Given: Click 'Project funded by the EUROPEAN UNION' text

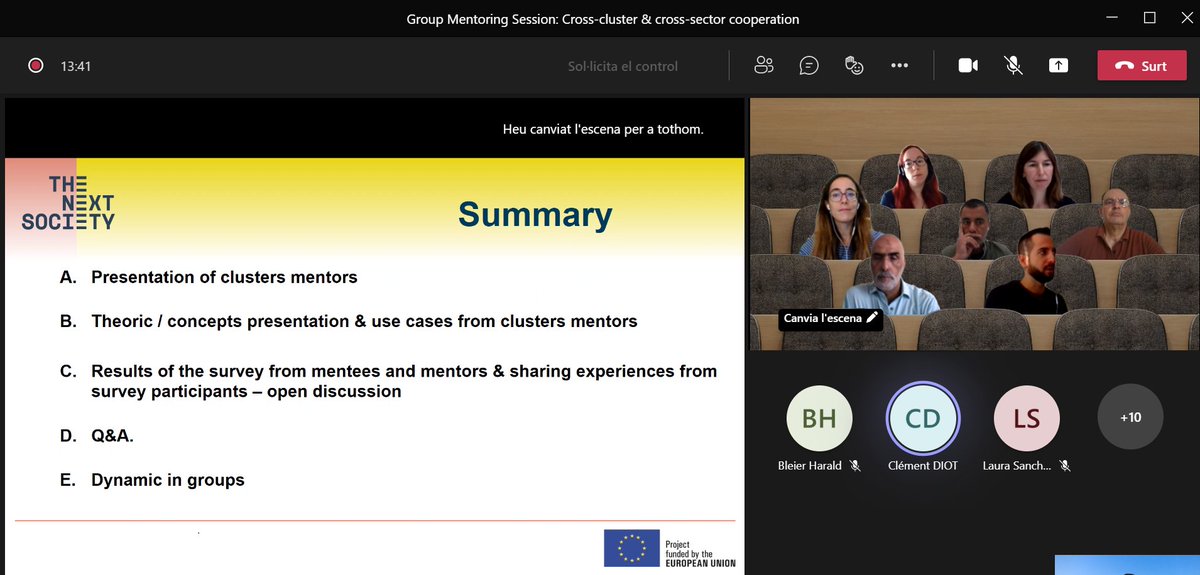Looking at the screenshot, I should click(700, 553).
